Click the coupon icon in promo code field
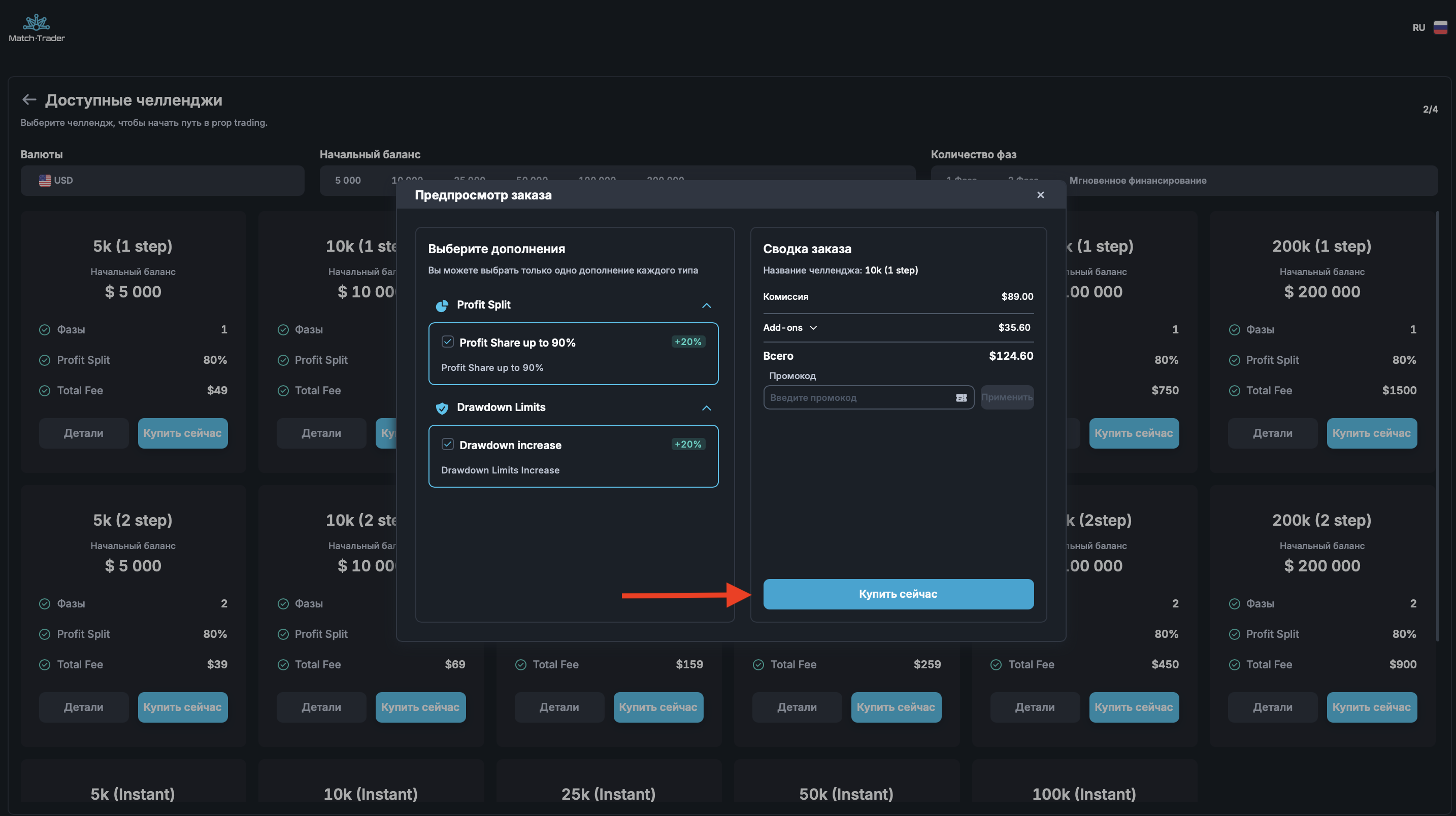The width and height of the screenshot is (1456, 816). (x=961, y=398)
